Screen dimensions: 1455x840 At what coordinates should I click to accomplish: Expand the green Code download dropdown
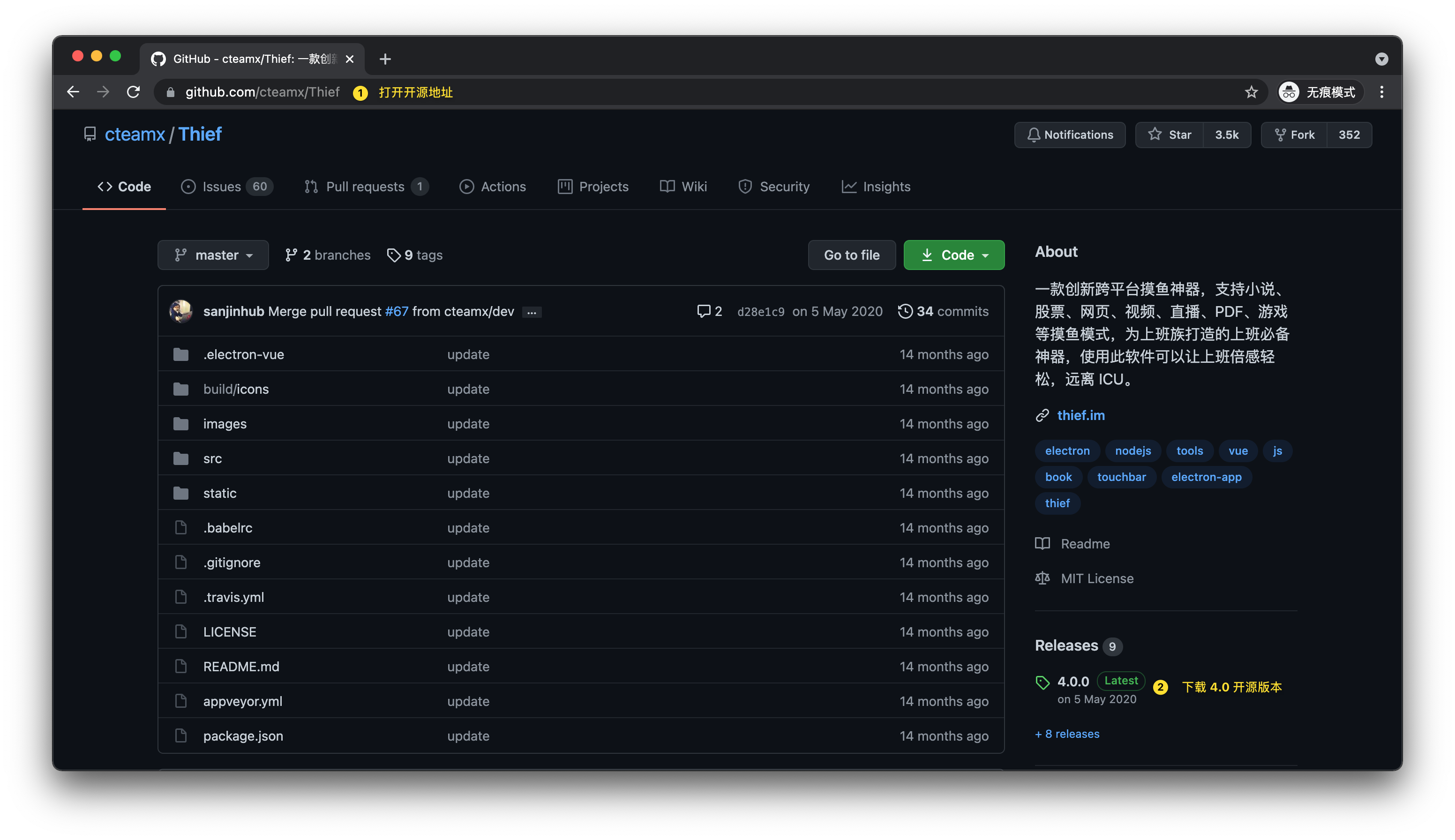(953, 255)
